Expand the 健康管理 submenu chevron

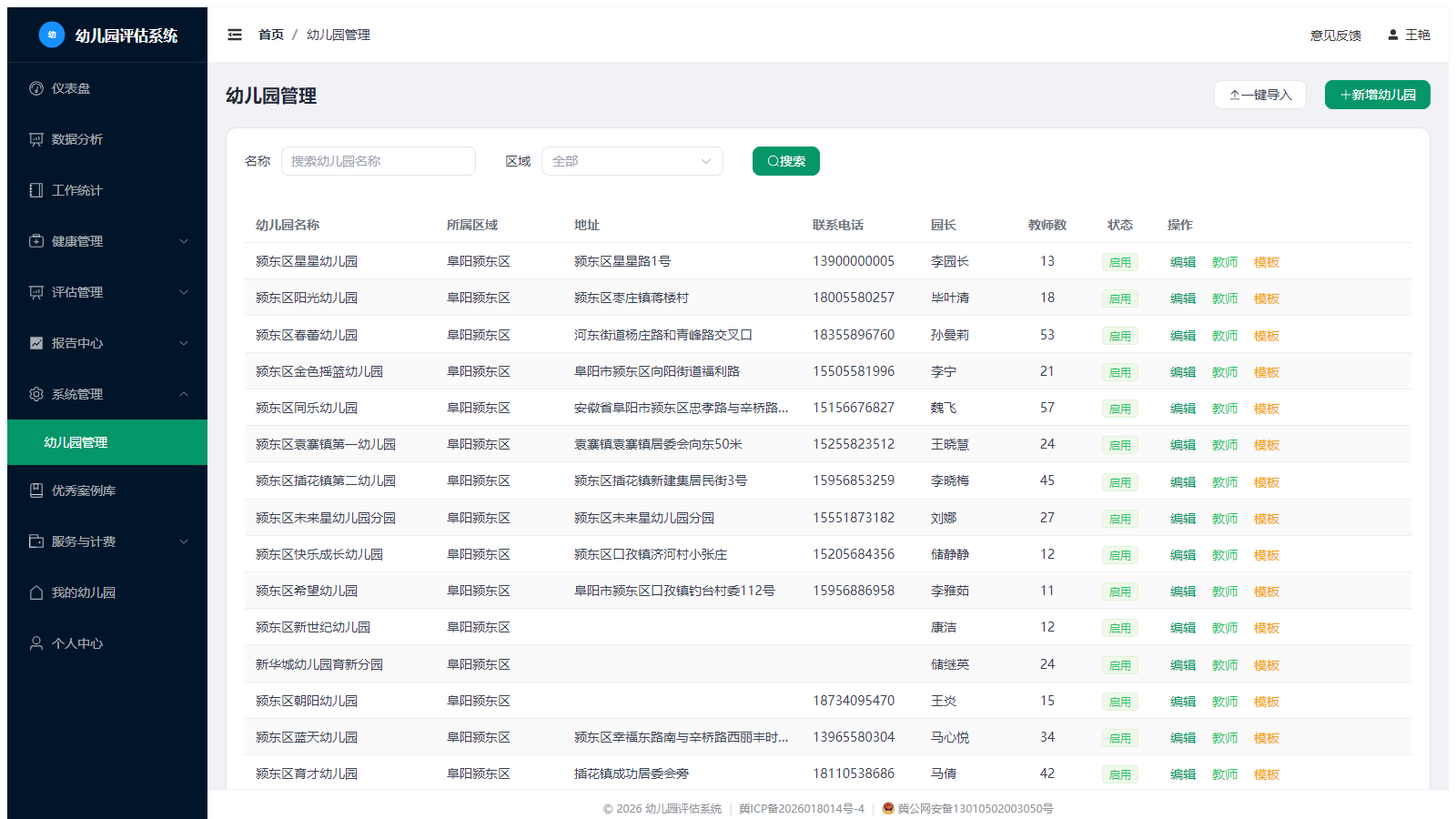(x=184, y=241)
